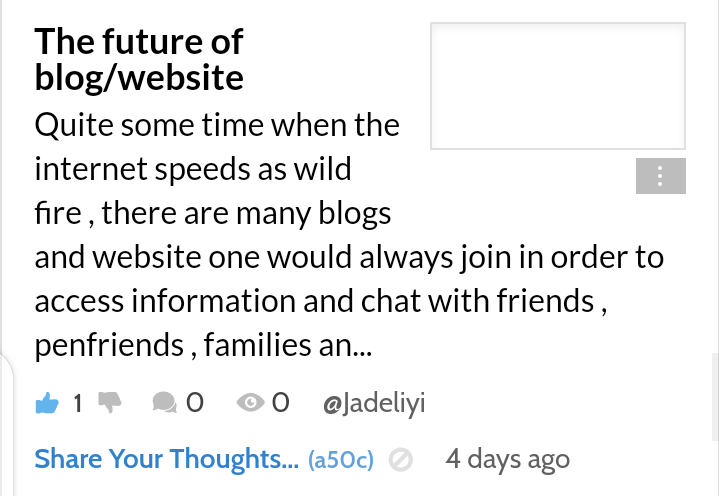The height and width of the screenshot is (496, 719).
Task: Click the view count beside the eye icon
Action: pyautogui.click(x=280, y=403)
